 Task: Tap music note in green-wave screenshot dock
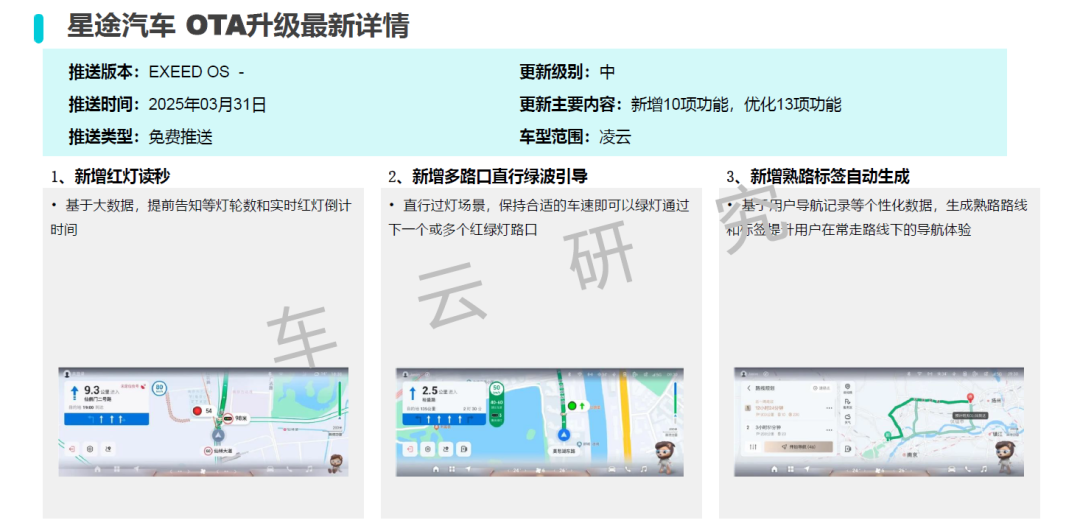tap(644, 469)
